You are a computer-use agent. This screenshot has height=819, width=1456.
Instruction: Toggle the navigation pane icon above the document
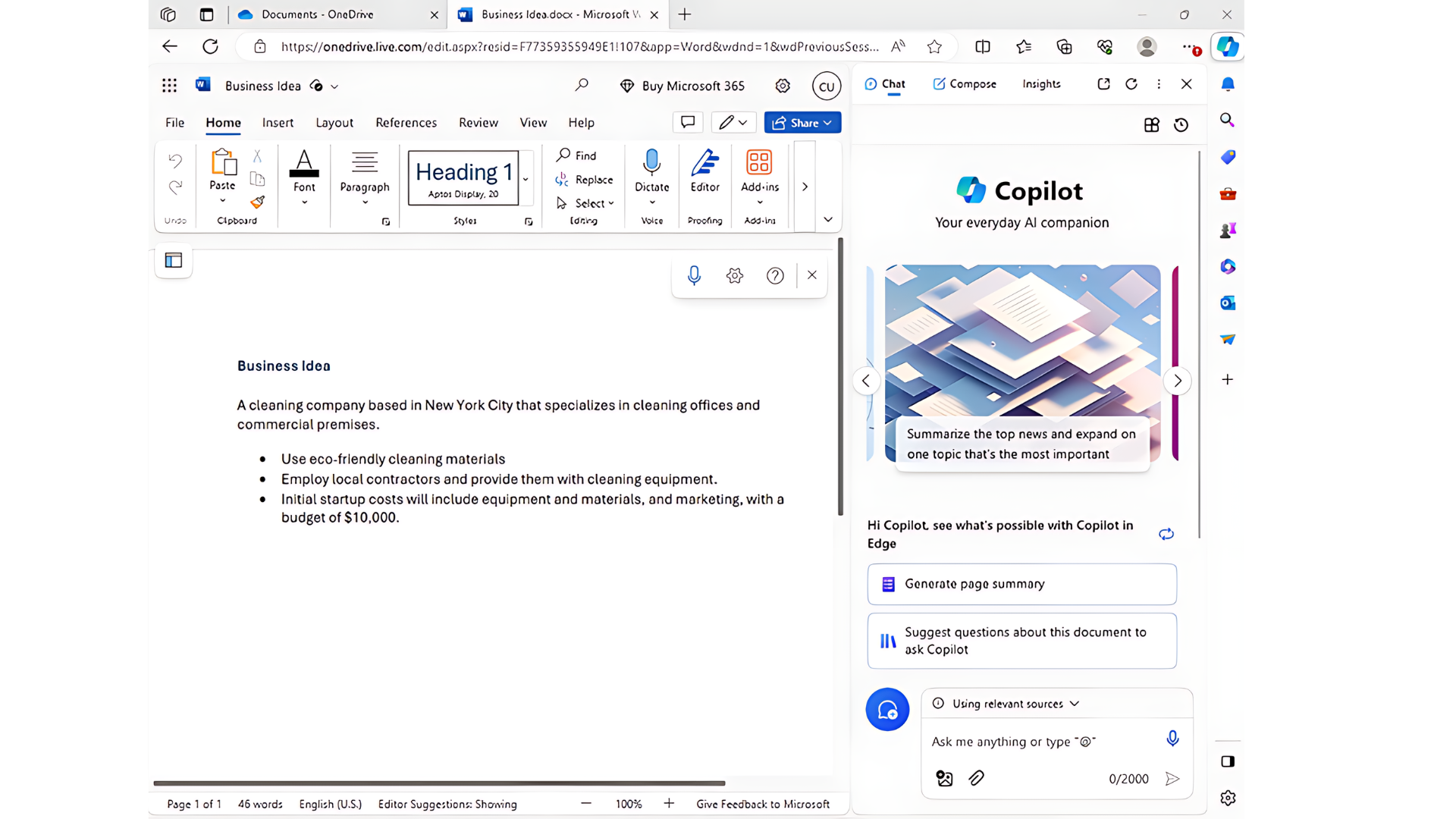pyautogui.click(x=173, y=260)
